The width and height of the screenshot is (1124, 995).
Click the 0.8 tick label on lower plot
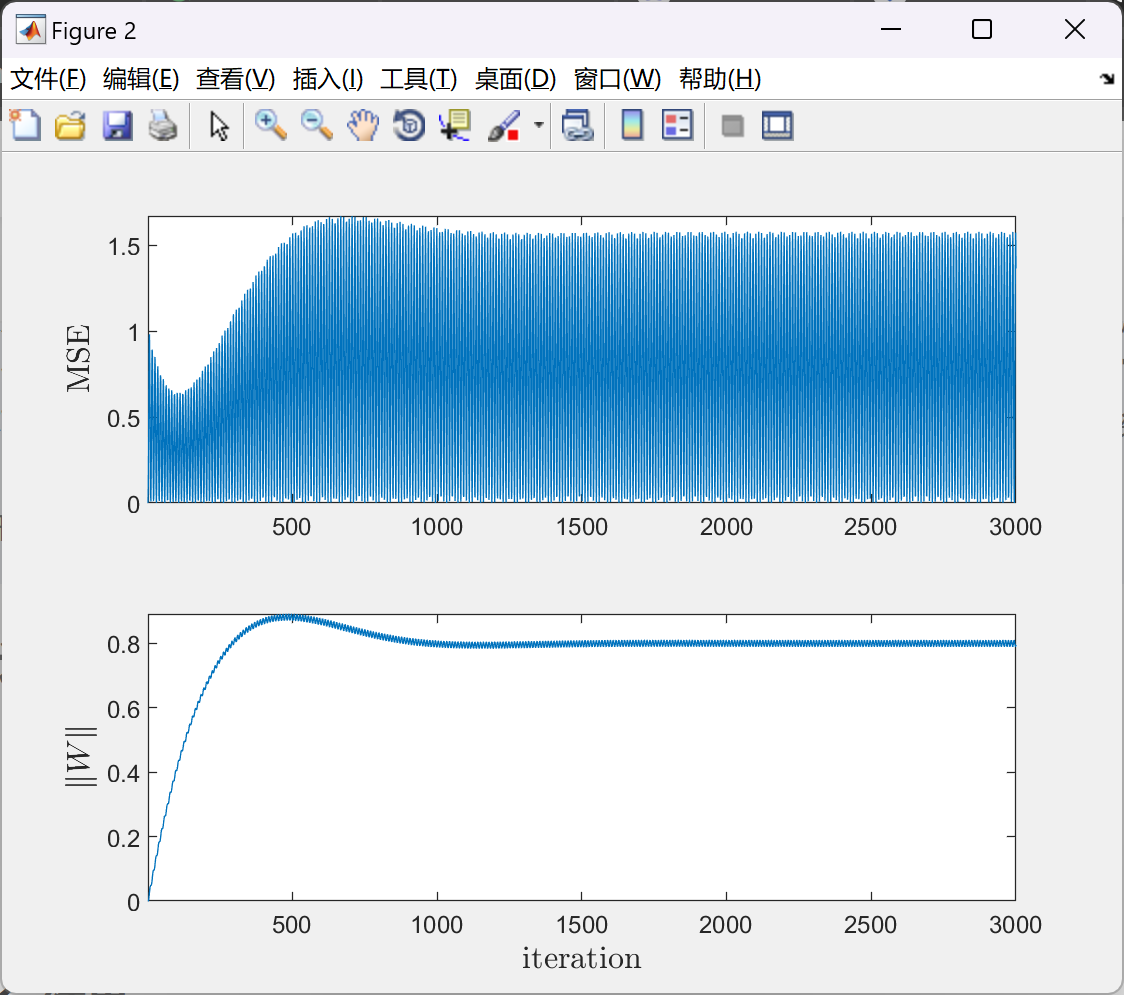123,644
